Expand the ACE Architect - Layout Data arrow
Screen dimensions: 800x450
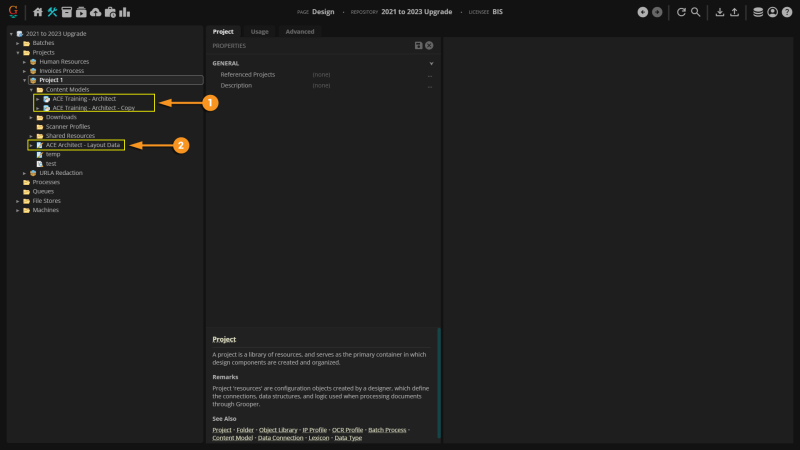(31, 145)
